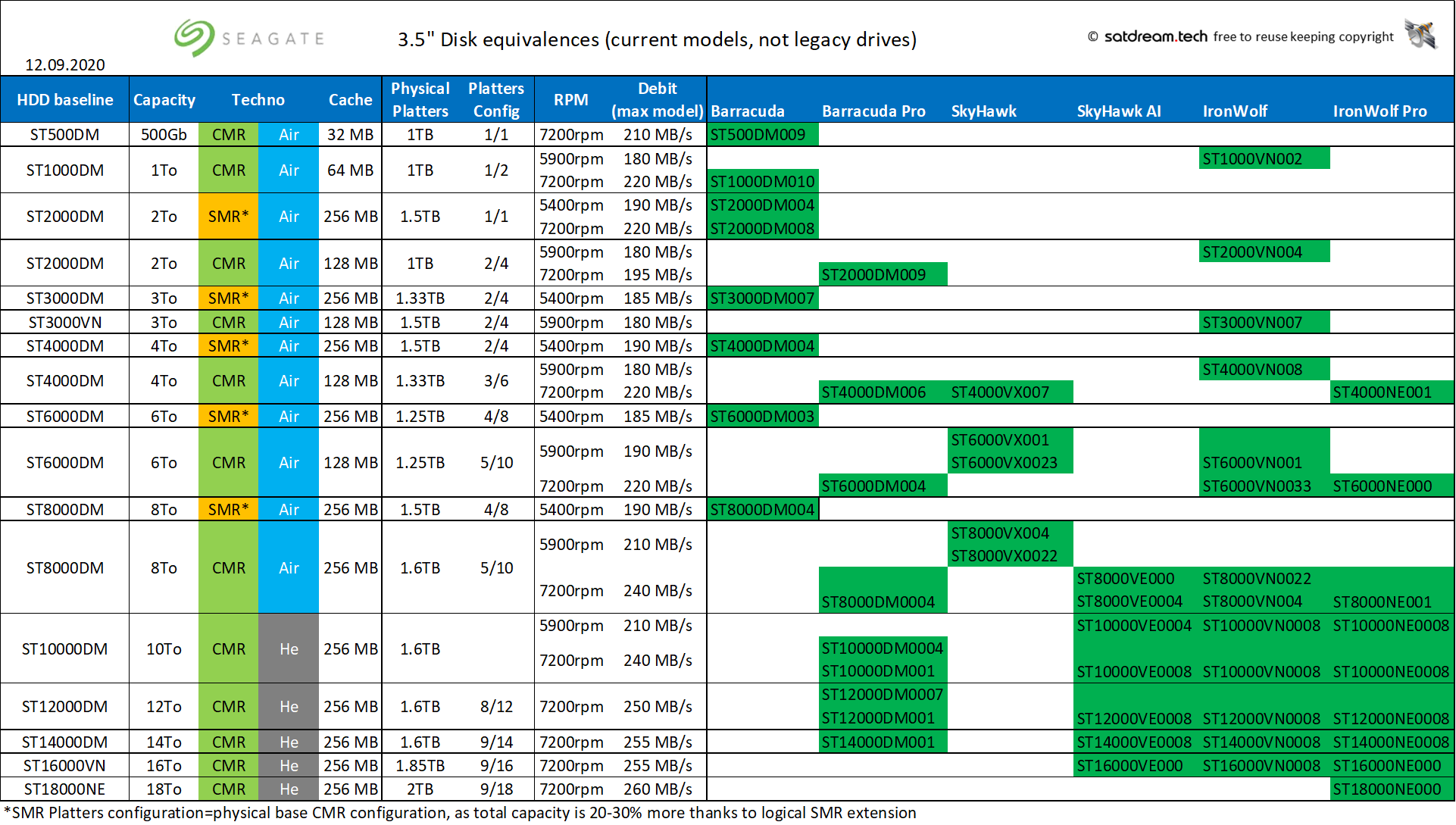1456x825 pixels.
Task: Select the ST4000VX007 model cell
Action: click(1010, 392)
